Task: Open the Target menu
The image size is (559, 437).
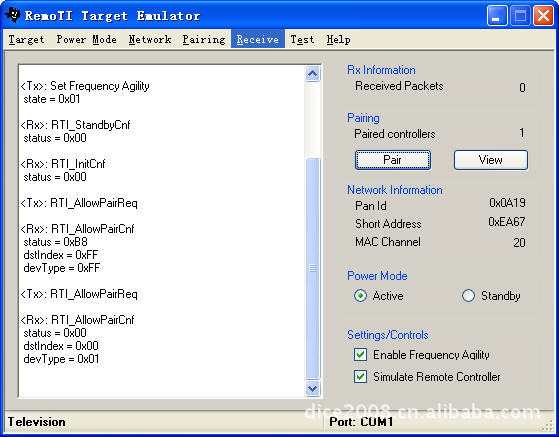Action: 26,40
